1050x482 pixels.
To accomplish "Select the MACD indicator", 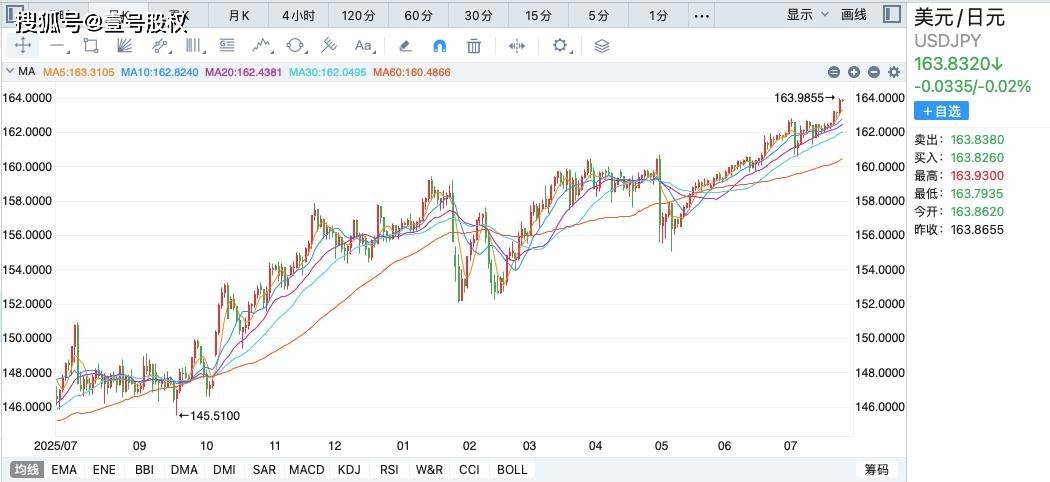I will (307, 469).
